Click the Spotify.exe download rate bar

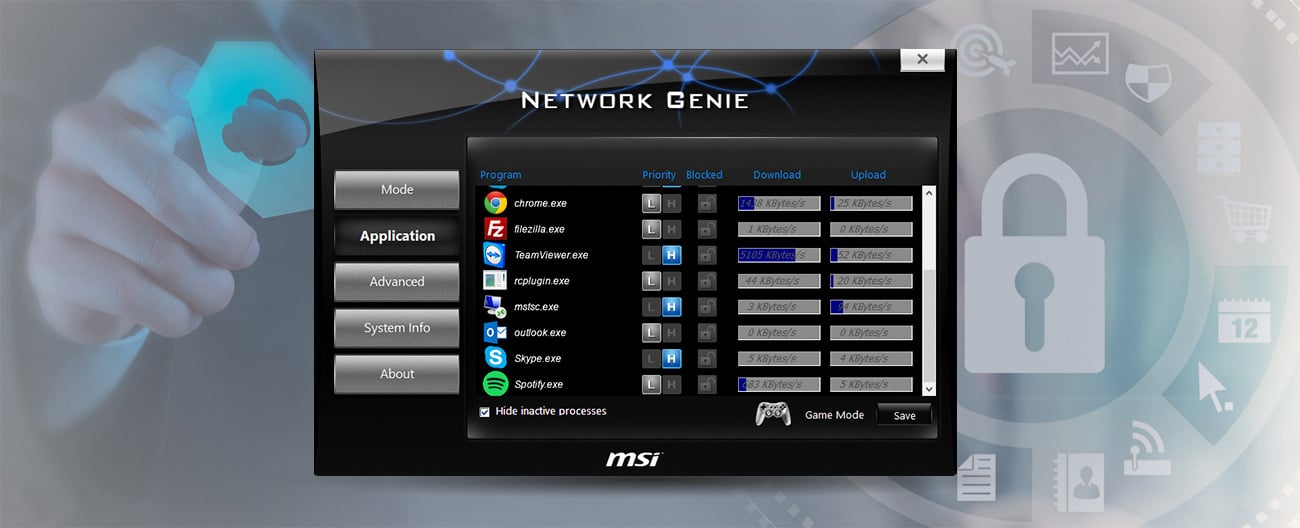[779, 384]
